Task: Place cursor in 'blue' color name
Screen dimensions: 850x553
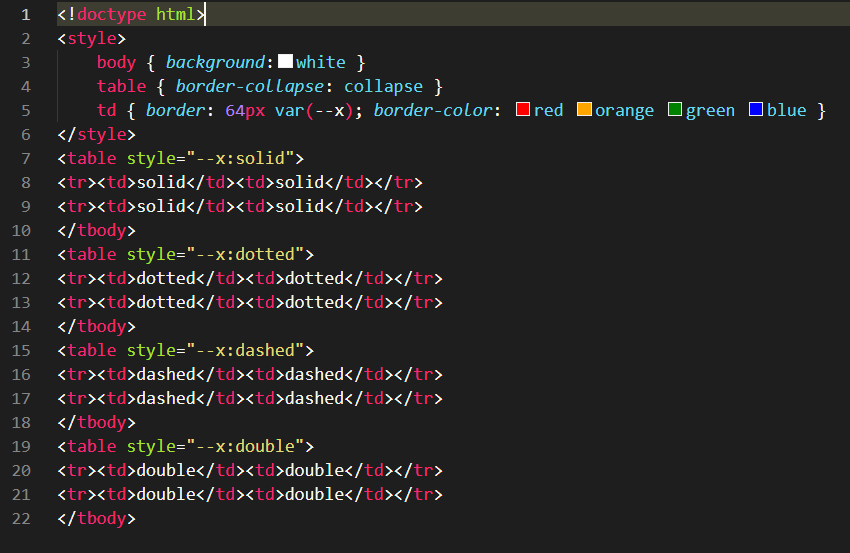Action: click(x=787, y=110)
